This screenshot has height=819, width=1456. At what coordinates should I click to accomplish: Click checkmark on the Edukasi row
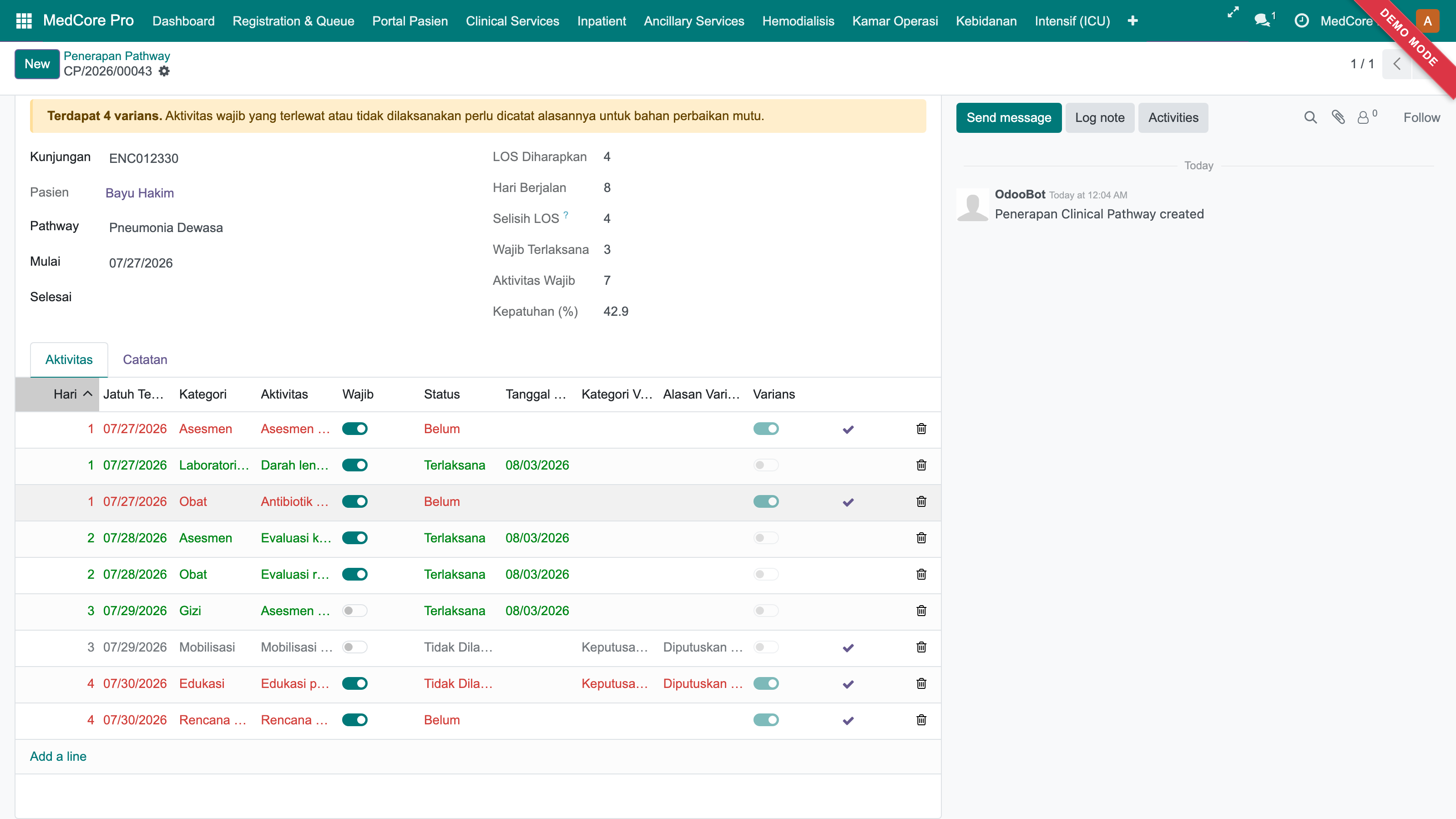pyautogui.click(x=848, y=684)
